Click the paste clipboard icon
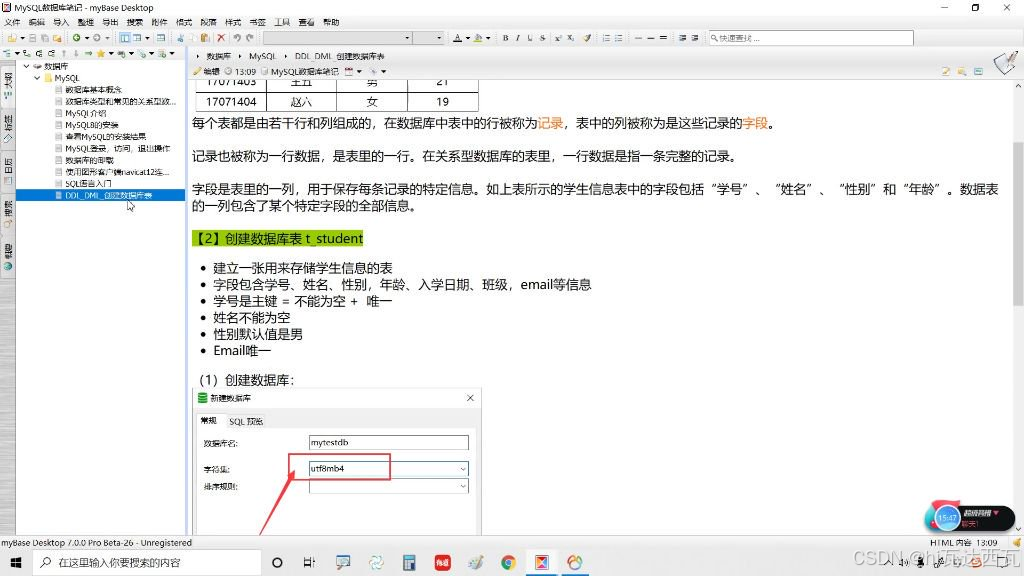The image size is (1024, 576). tap(205, 38)
